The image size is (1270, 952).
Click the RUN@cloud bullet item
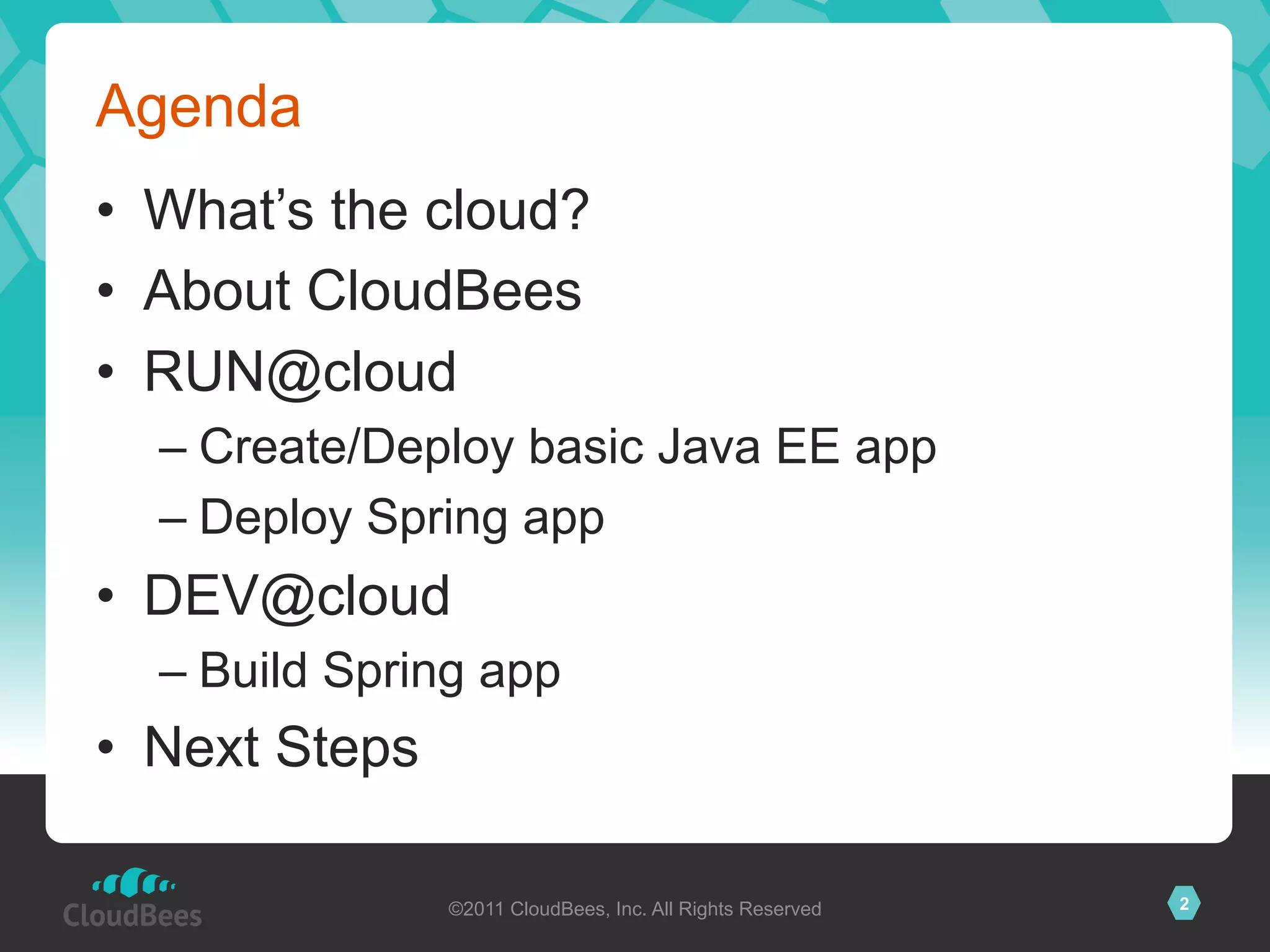300,372
